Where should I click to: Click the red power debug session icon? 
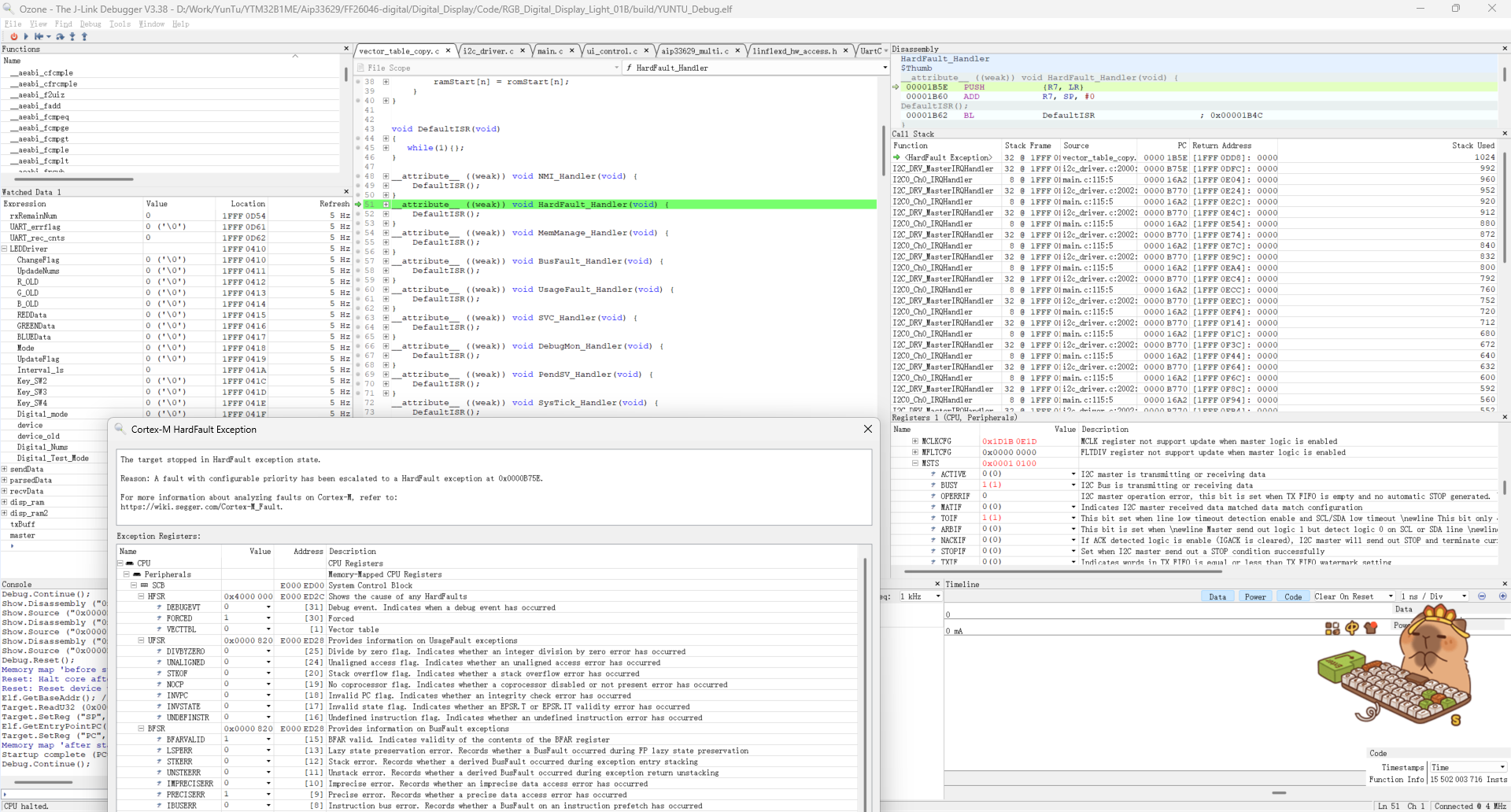click(x=13, y=36)
